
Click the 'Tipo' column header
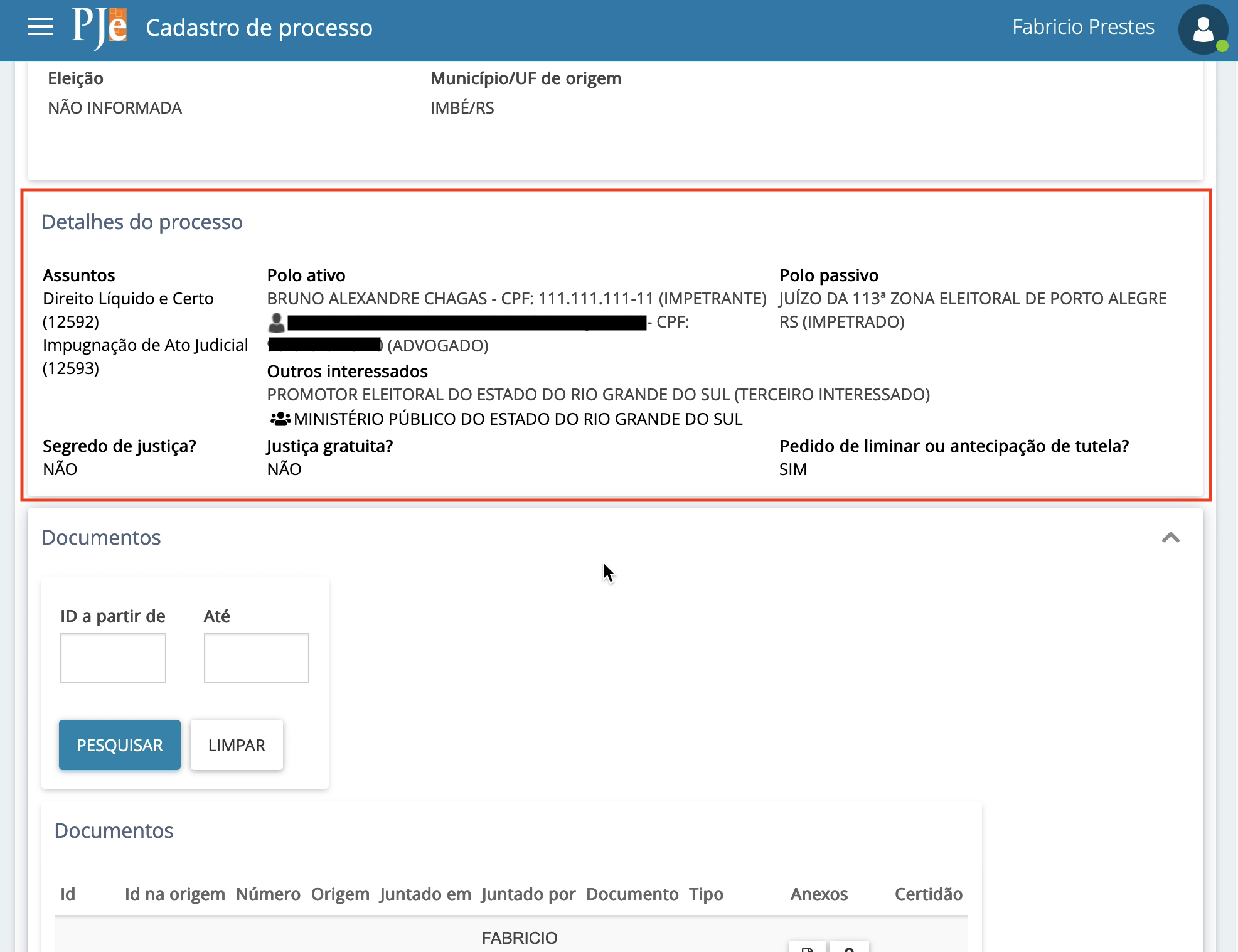point(706,894)
